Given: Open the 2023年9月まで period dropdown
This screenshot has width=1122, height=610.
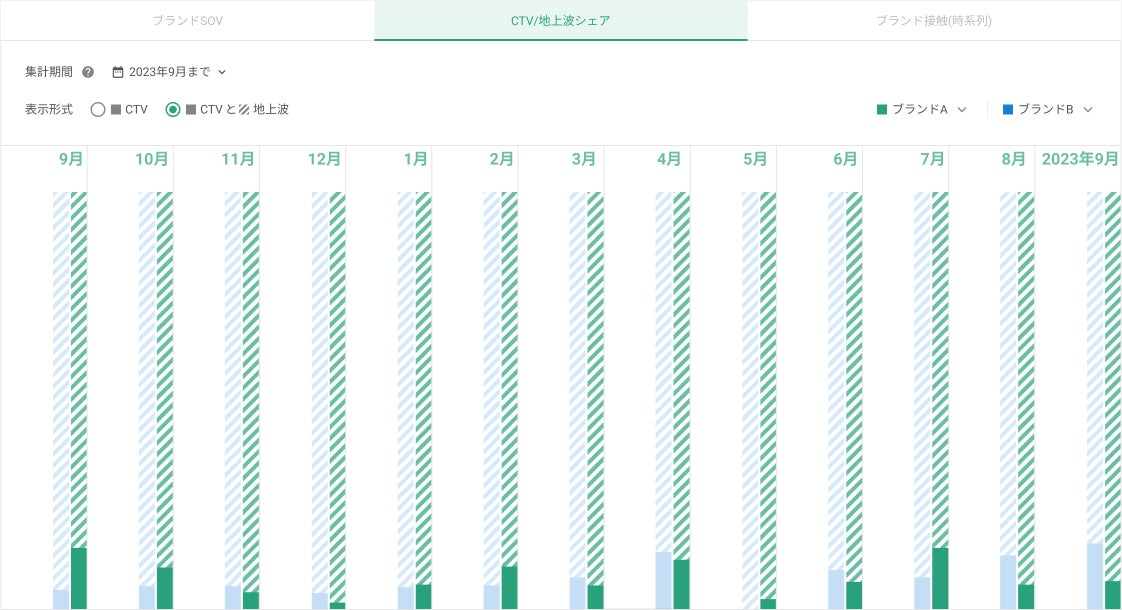Looking at the screenshot, I should pos(170,72).
